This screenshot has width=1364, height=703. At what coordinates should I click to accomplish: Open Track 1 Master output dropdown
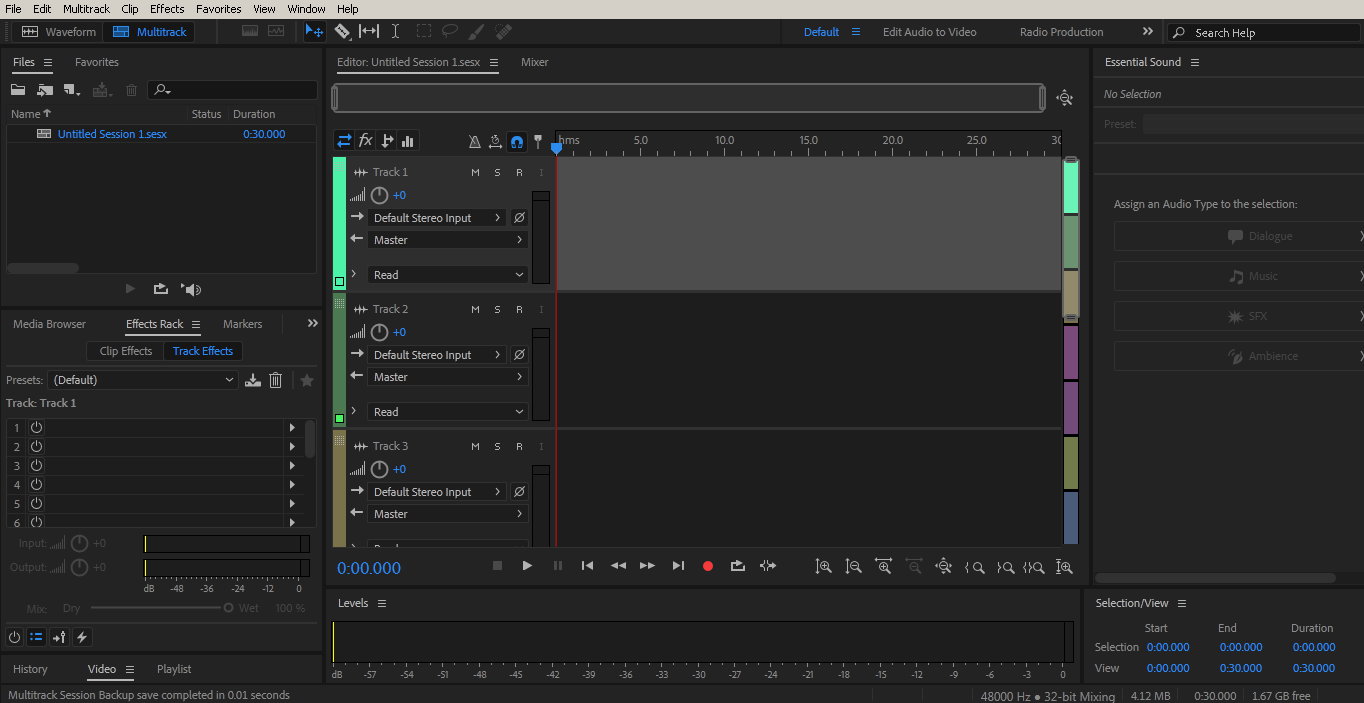click(x=447, y=240)
